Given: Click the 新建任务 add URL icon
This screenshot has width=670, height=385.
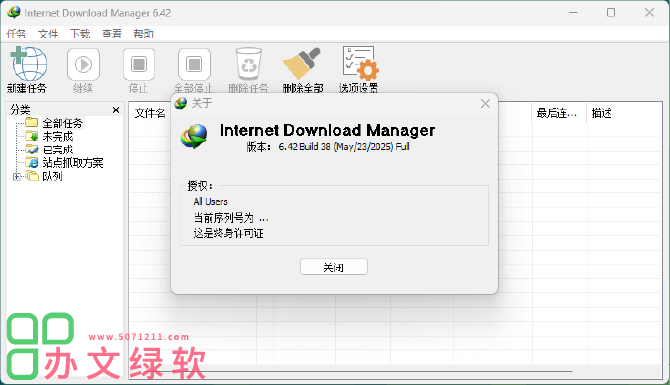Looking at the screenshot, I should (29, 64).
